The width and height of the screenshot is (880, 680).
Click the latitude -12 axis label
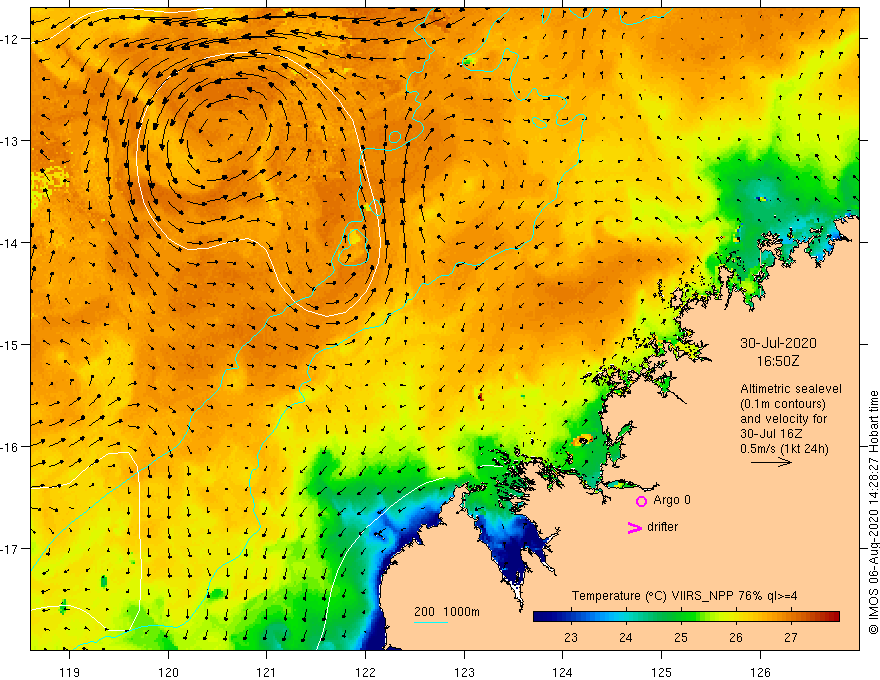pos(10,39)
